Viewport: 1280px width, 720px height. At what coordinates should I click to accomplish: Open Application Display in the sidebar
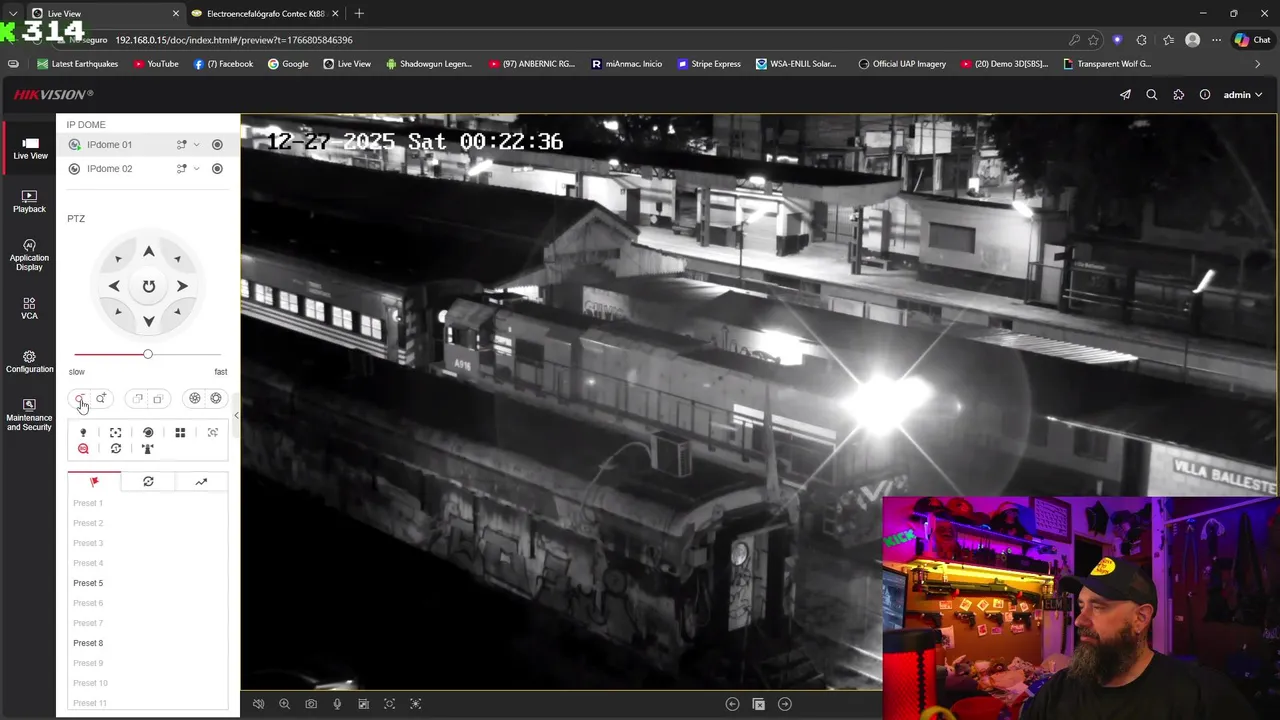pos(29,255)
